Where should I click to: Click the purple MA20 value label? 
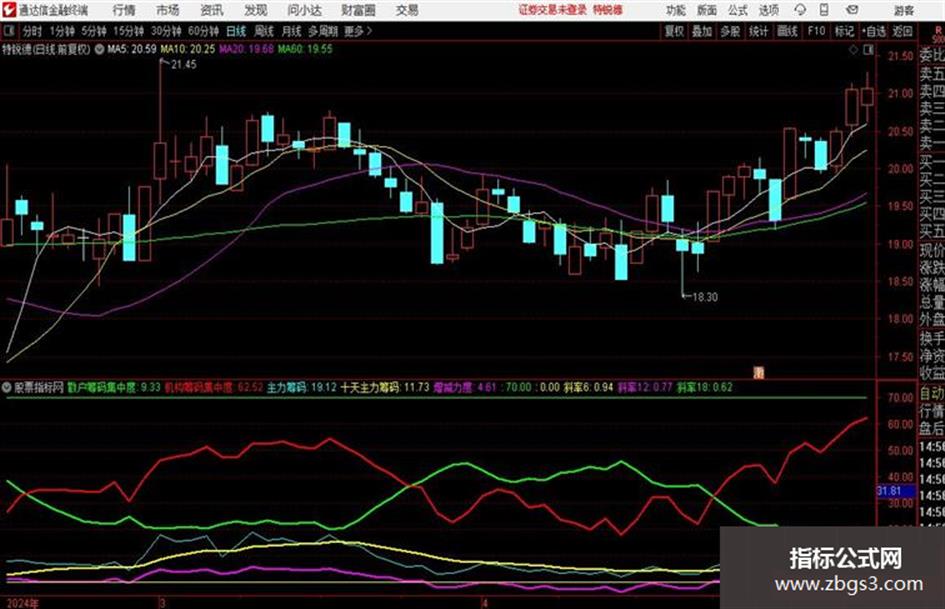click(246, 49)
